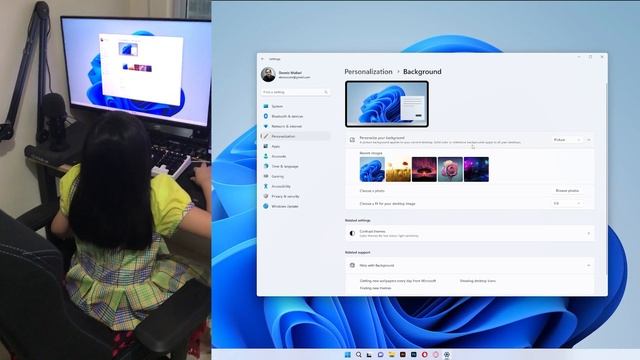The width and height of the screenshot is (640, 360).
Task: Open the Windows Update icon
Action: coord(266,206)
